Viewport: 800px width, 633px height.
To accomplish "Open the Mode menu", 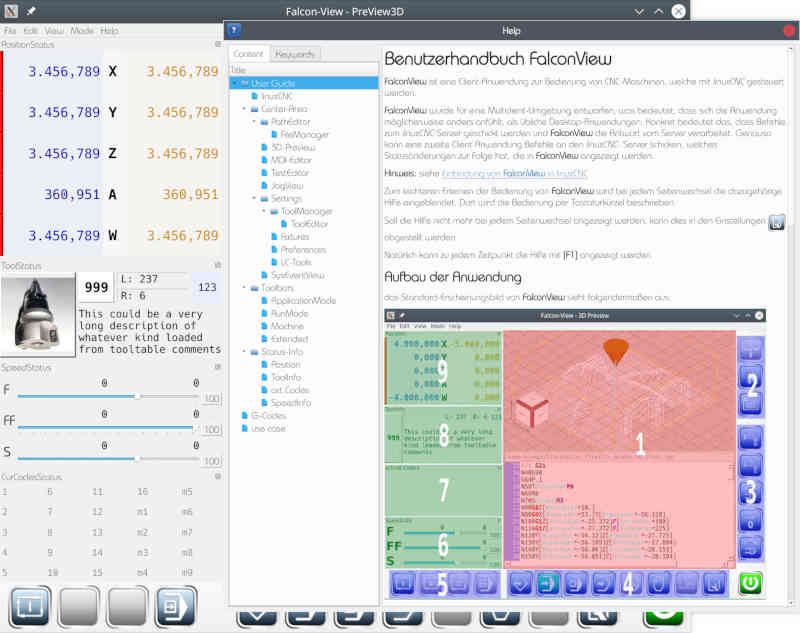I will tap(82, 31).
